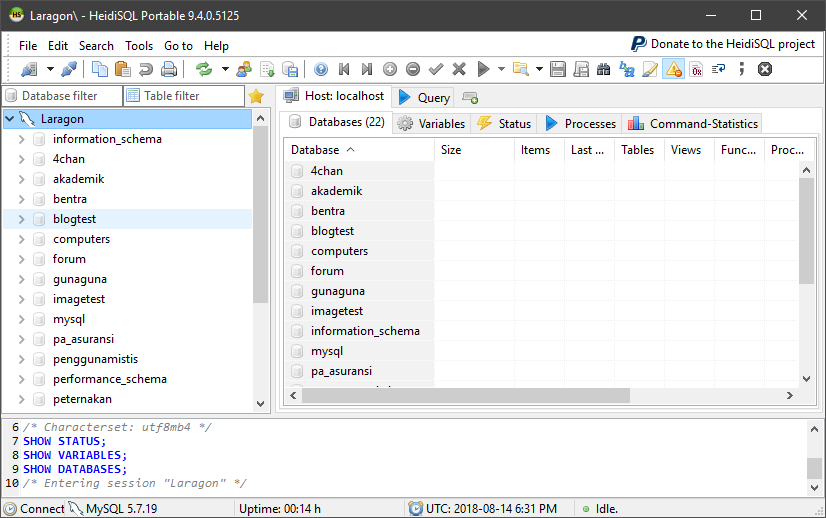Click the binoculars Find text icon

pyautogui.click(x=603, y=69)
